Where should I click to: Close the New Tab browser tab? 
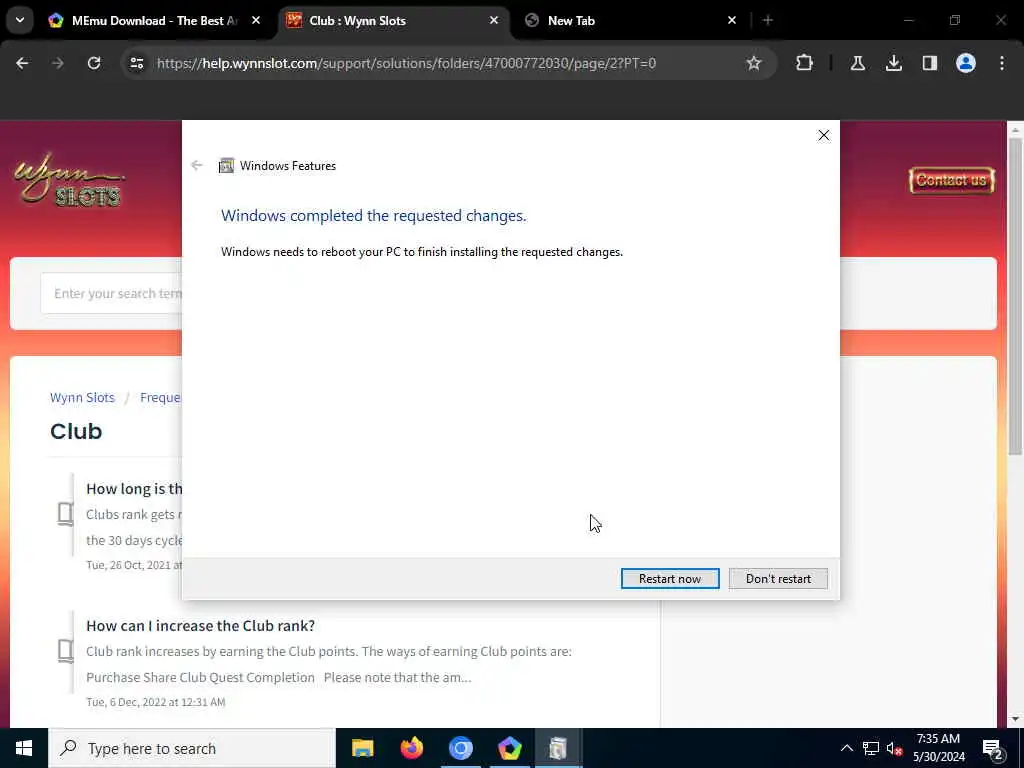pyautogui.click(x=731, y=20)
